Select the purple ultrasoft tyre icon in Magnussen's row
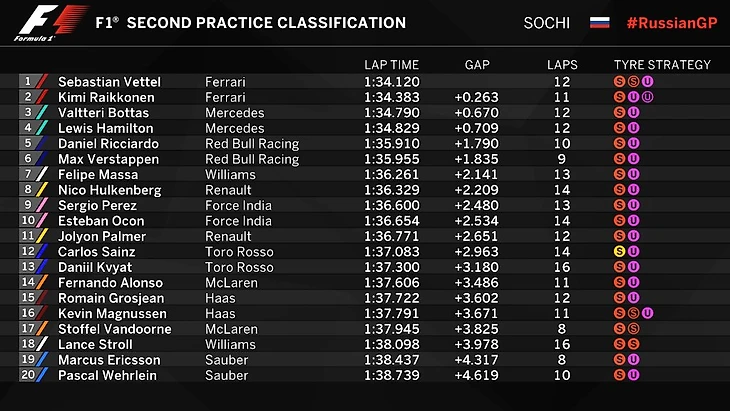The width and height of the screenshot is (730, 411). pyautogui.click(x=647, y=313)
